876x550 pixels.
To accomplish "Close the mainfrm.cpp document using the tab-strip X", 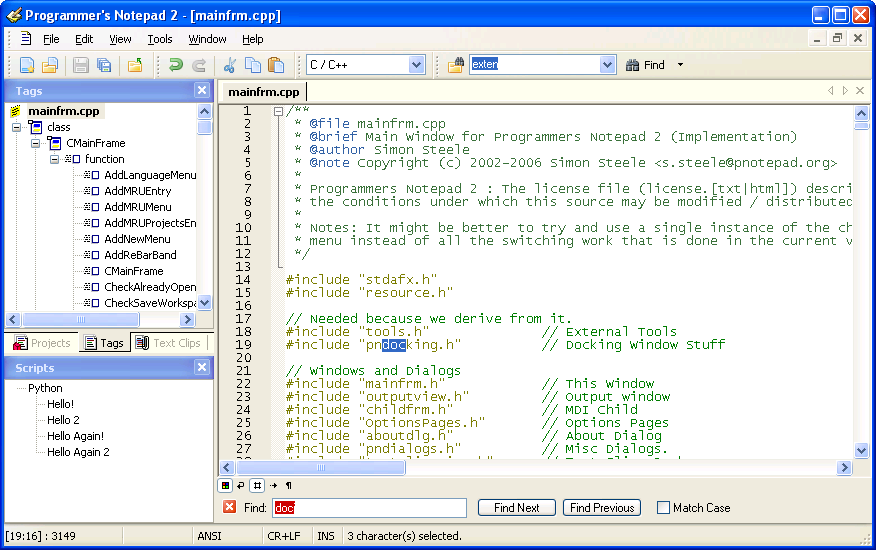I will pyautogui.click(x=860, y=91).
